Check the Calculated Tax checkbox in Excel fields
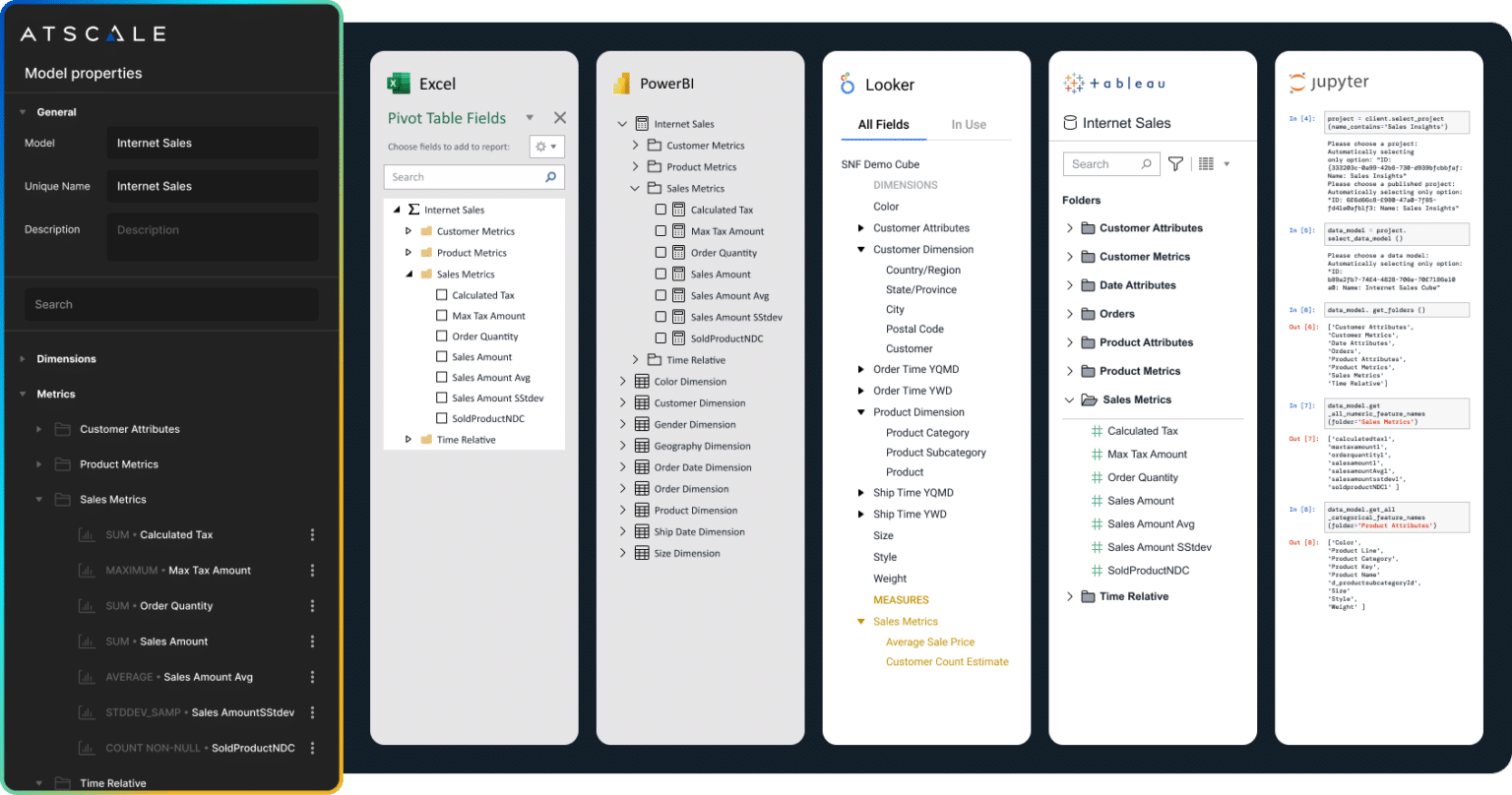This screenshot has height=795, width=1512. pyautogui.click(x=440, y=294)
